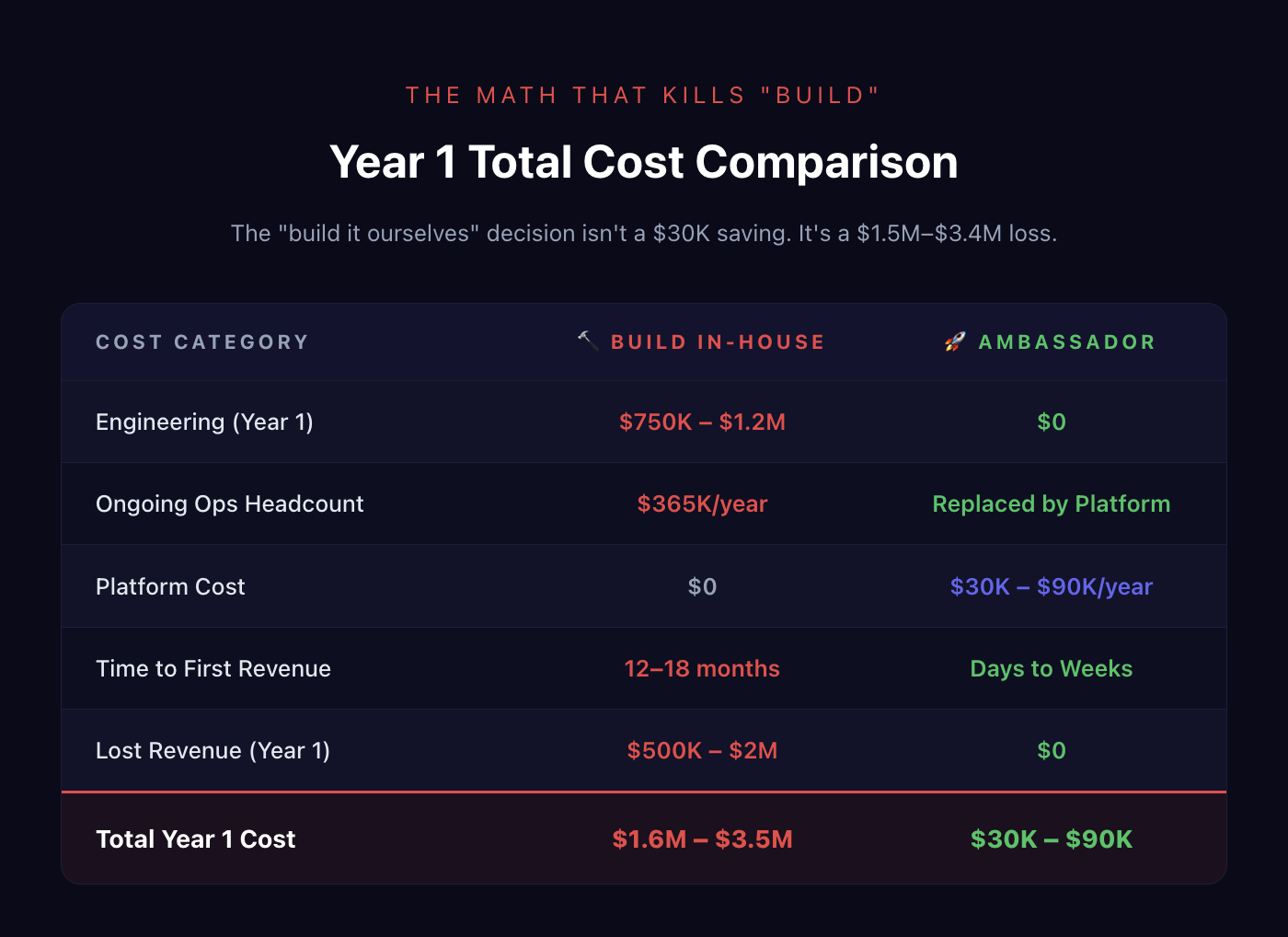Click the $30K – $90K/year platform price

coord(1051,587)
